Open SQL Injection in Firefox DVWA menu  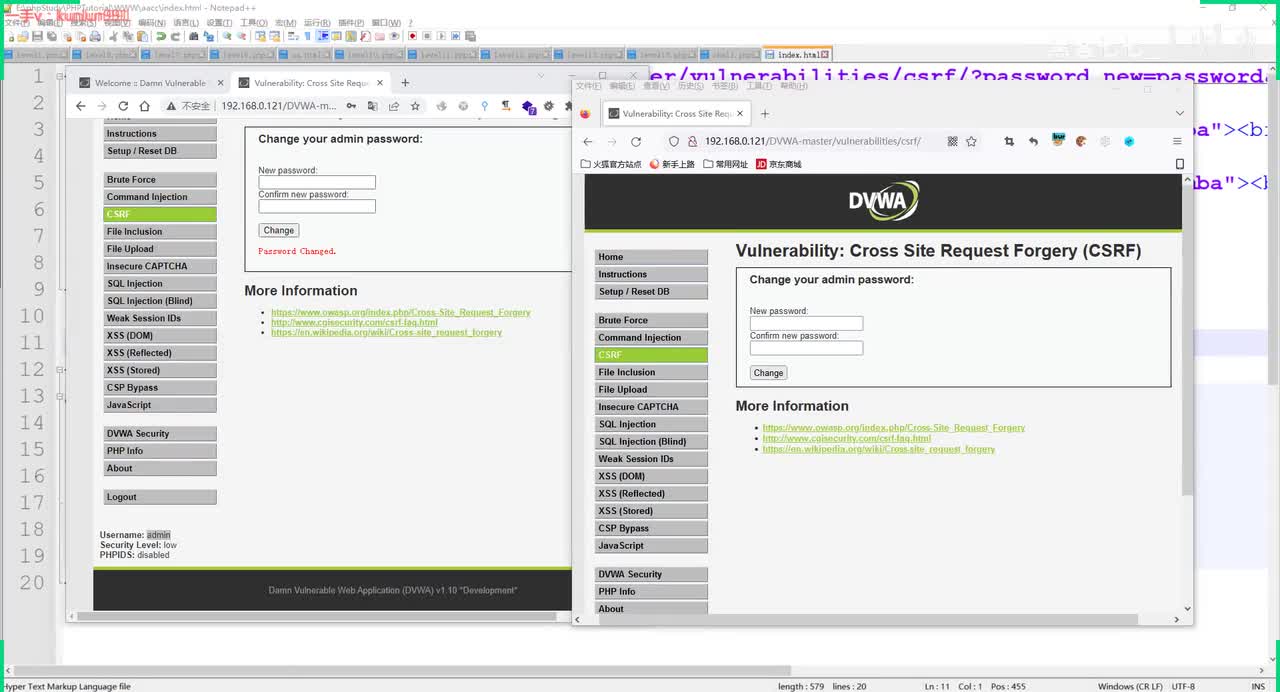tap(651, 424)
